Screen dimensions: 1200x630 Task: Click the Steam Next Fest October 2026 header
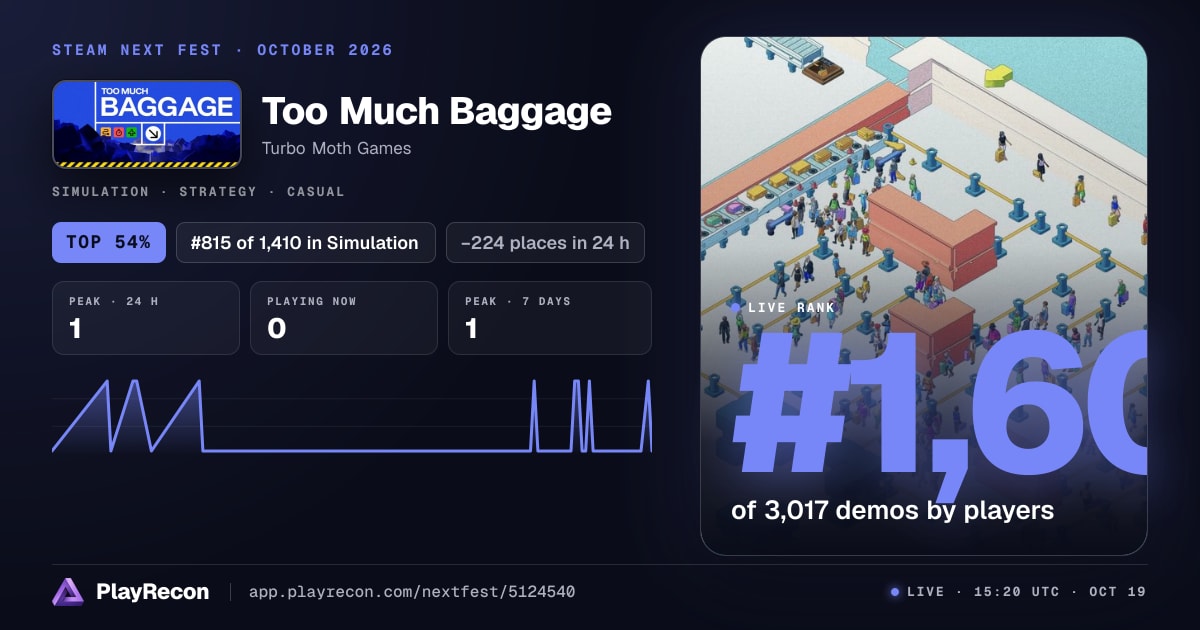tap(222, 50)
